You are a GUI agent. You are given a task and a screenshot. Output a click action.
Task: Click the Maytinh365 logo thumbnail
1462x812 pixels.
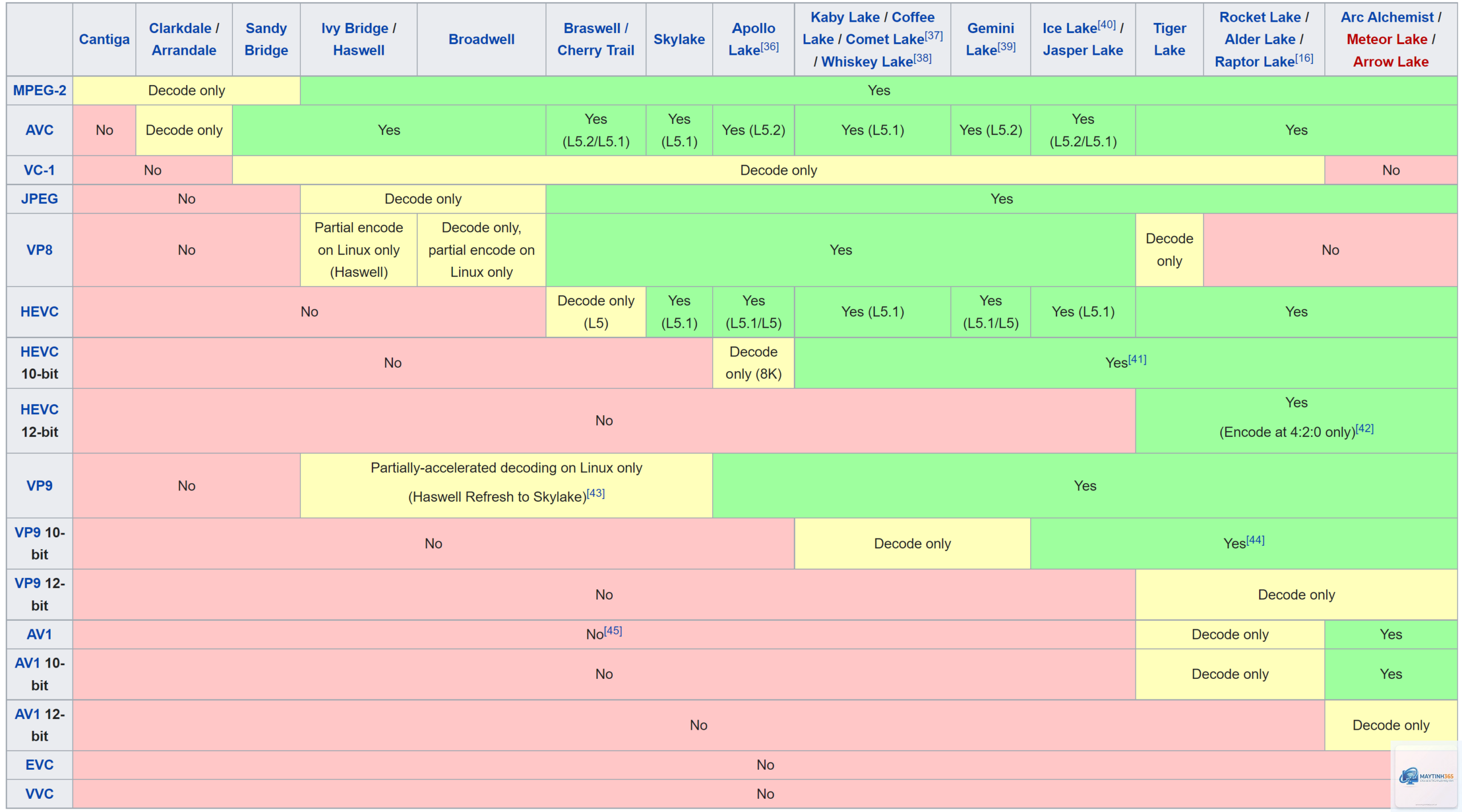point(1425,775)
